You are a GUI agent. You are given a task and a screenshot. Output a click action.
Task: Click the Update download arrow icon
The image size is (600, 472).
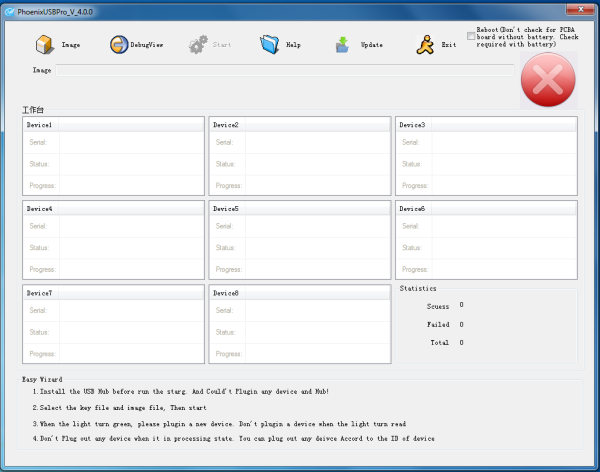(342, 44)
